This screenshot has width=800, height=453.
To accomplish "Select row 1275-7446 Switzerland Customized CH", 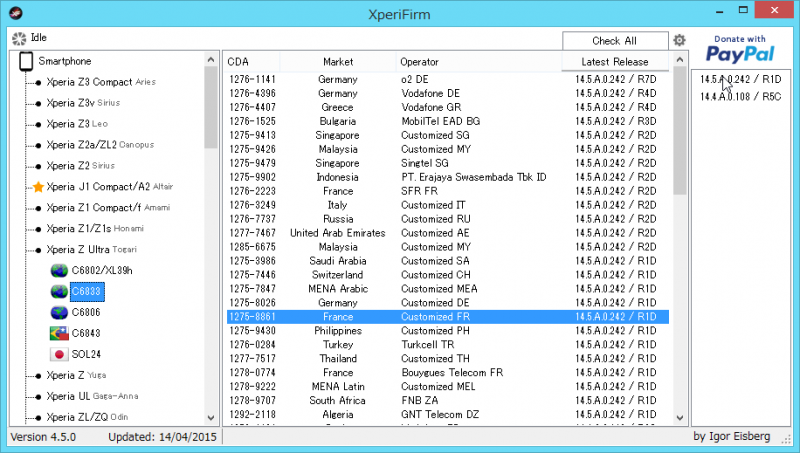I will tap(447, 275).
